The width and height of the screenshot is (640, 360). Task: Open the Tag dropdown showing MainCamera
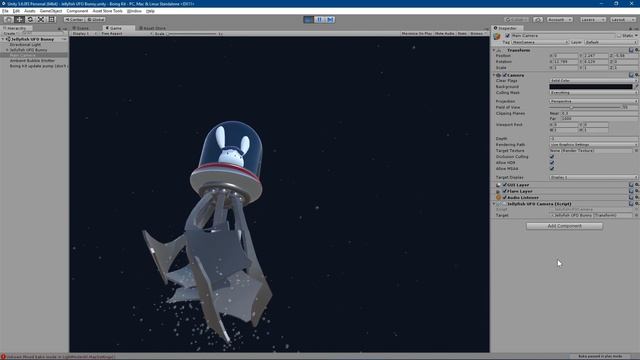tap(540, 42)
